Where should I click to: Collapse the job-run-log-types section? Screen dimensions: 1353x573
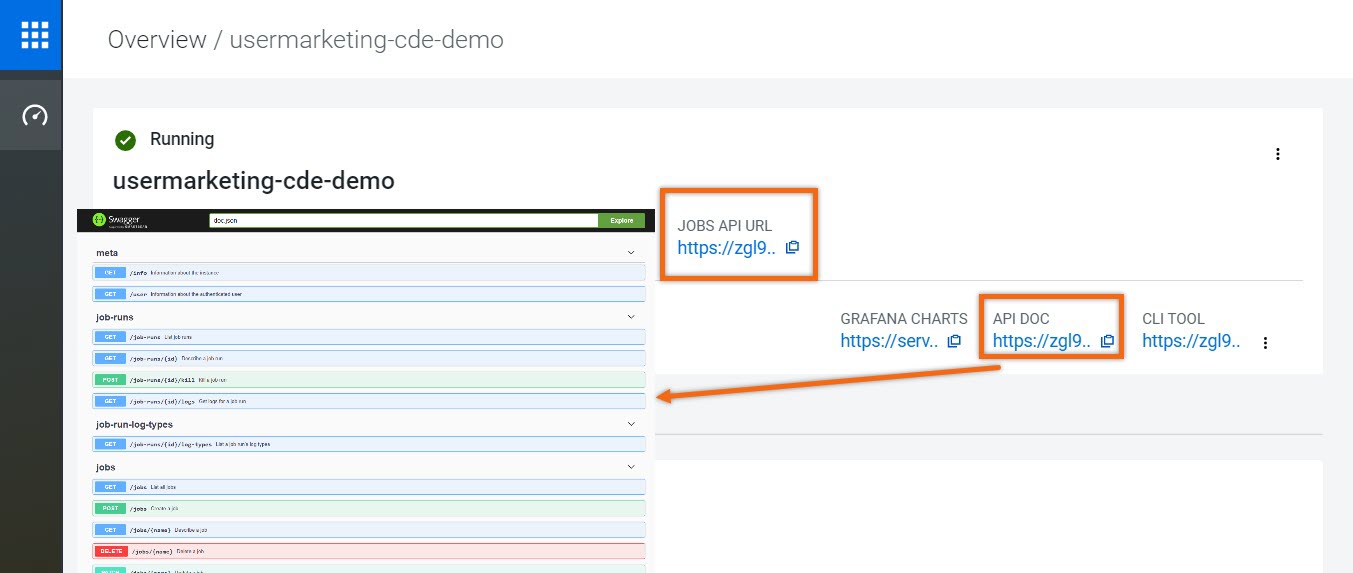(x=630, y=424)
